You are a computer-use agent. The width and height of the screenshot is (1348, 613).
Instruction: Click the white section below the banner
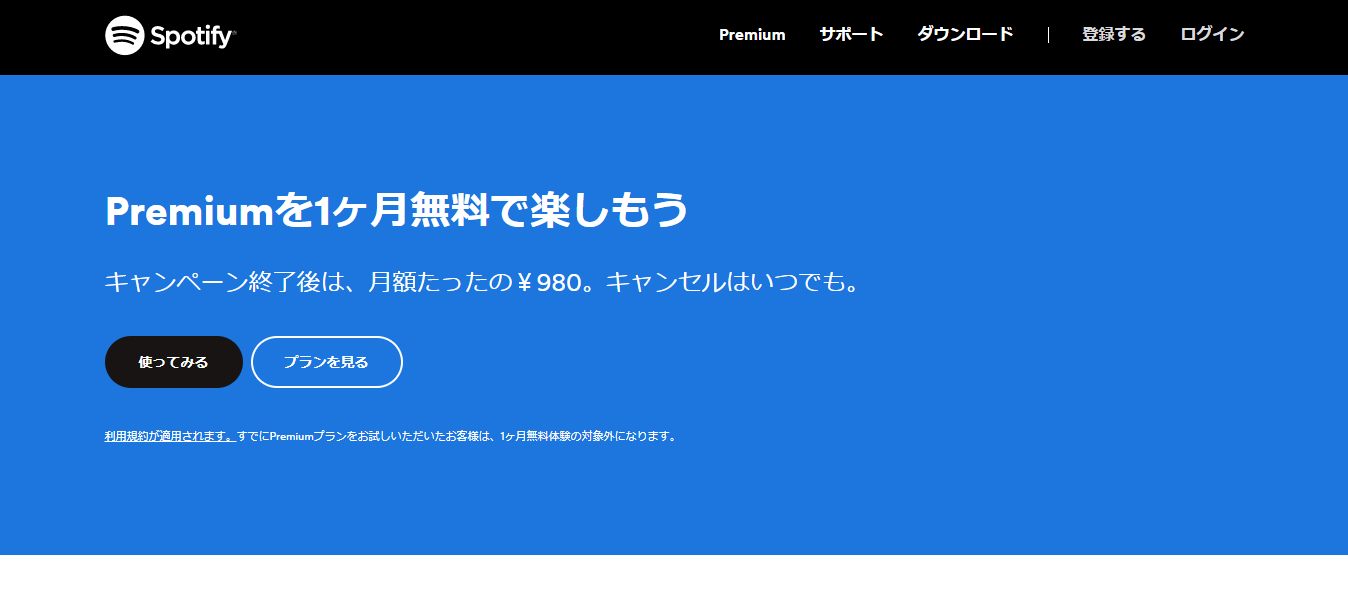click(674, 584)
